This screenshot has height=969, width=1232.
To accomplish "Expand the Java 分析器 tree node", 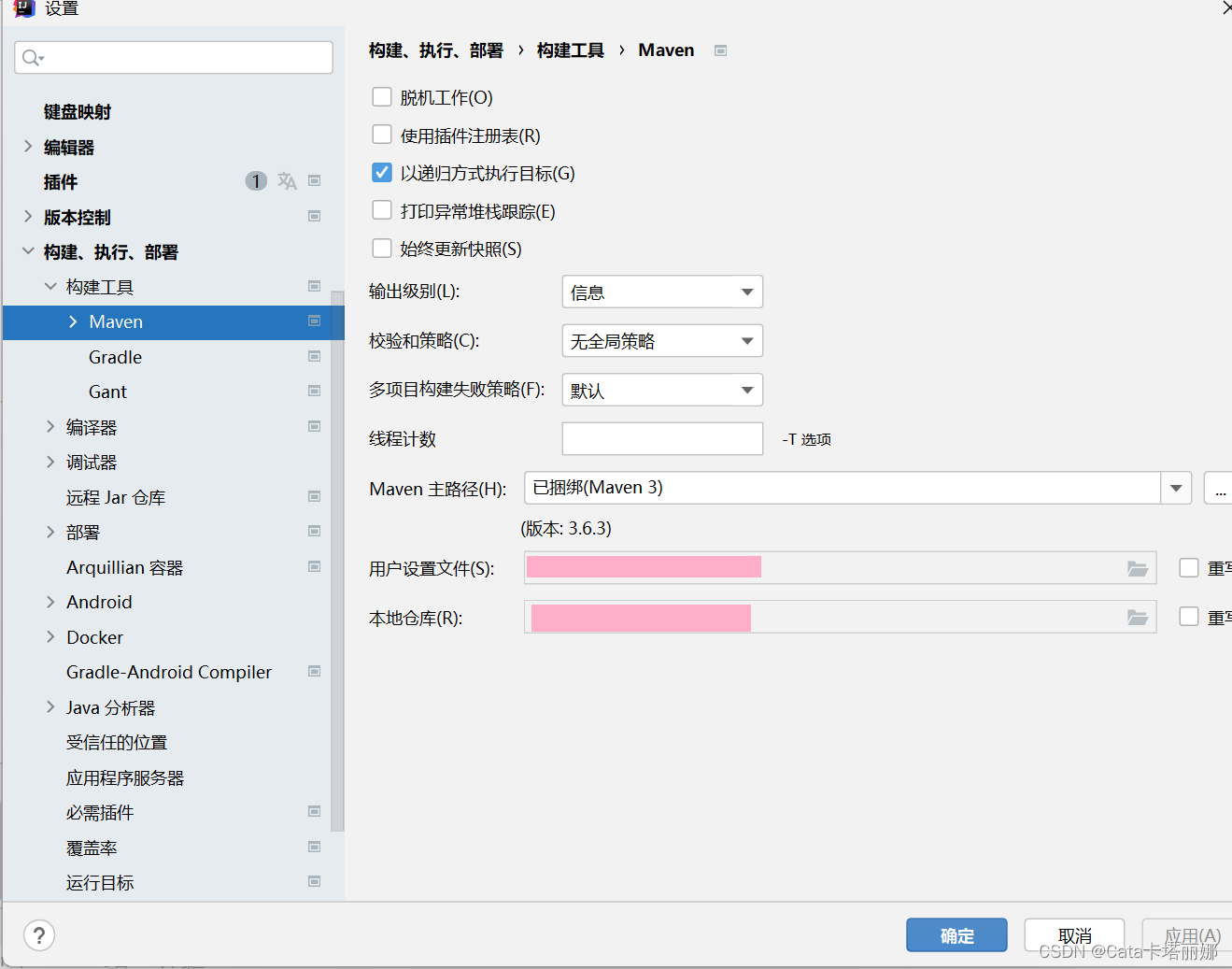I will (50, 707).
